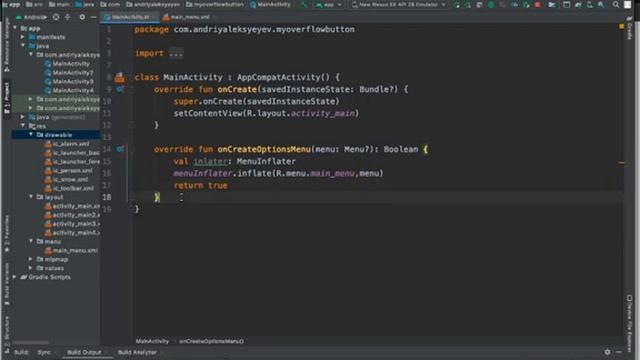Screen dimensions: 640x360
Task: Expand the manifests folder
Action: click(x=23, y=37)
